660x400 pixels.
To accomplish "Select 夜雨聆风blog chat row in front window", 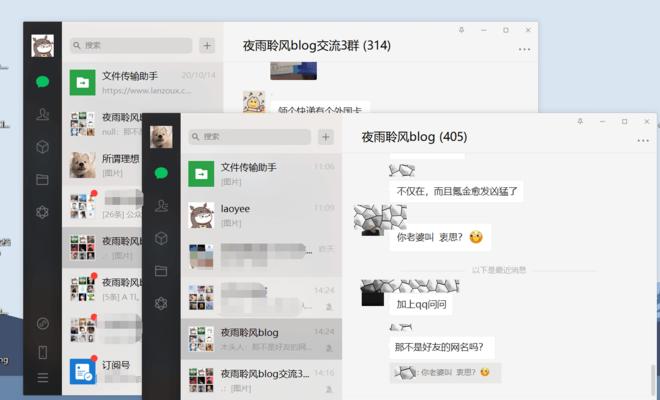I will pyautogui.click(x=261, y=339).
